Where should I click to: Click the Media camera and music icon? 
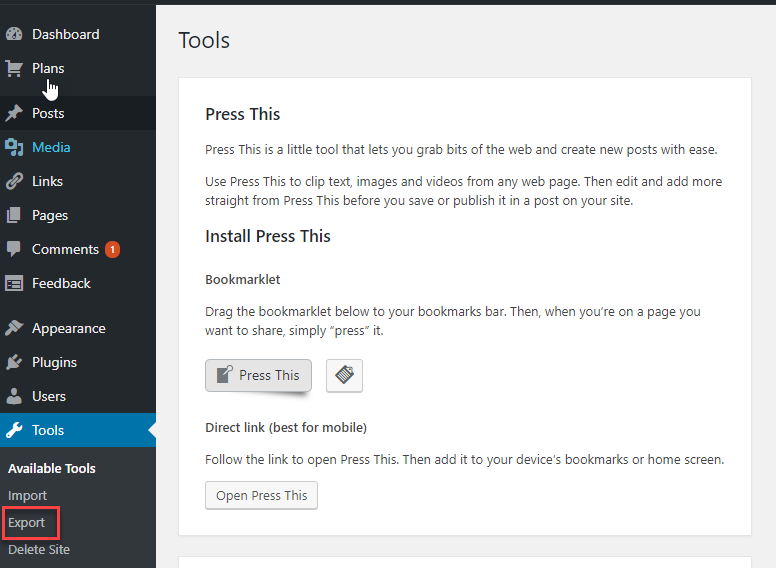click(x=14, y=147)
